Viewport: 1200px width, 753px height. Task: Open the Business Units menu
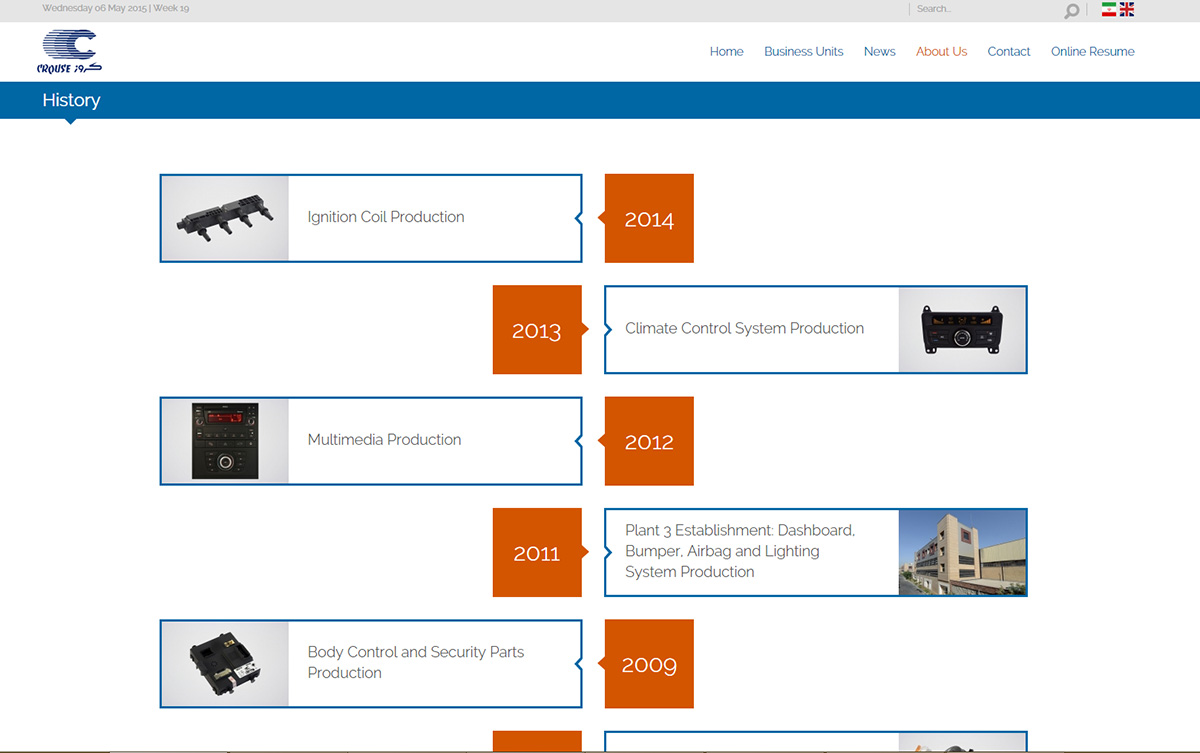click(x=804, y=52)
